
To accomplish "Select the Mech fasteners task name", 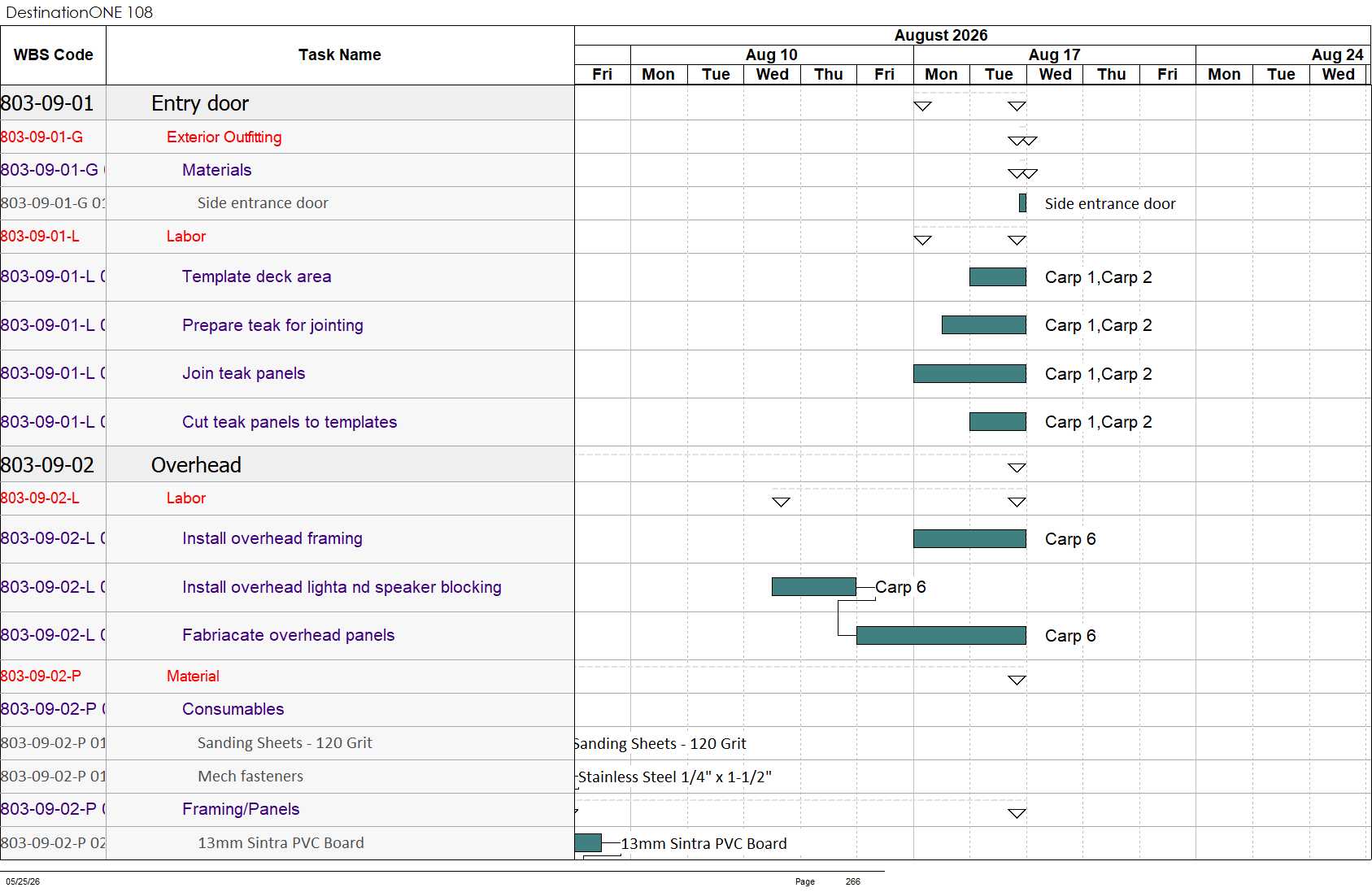I will 250,777.
